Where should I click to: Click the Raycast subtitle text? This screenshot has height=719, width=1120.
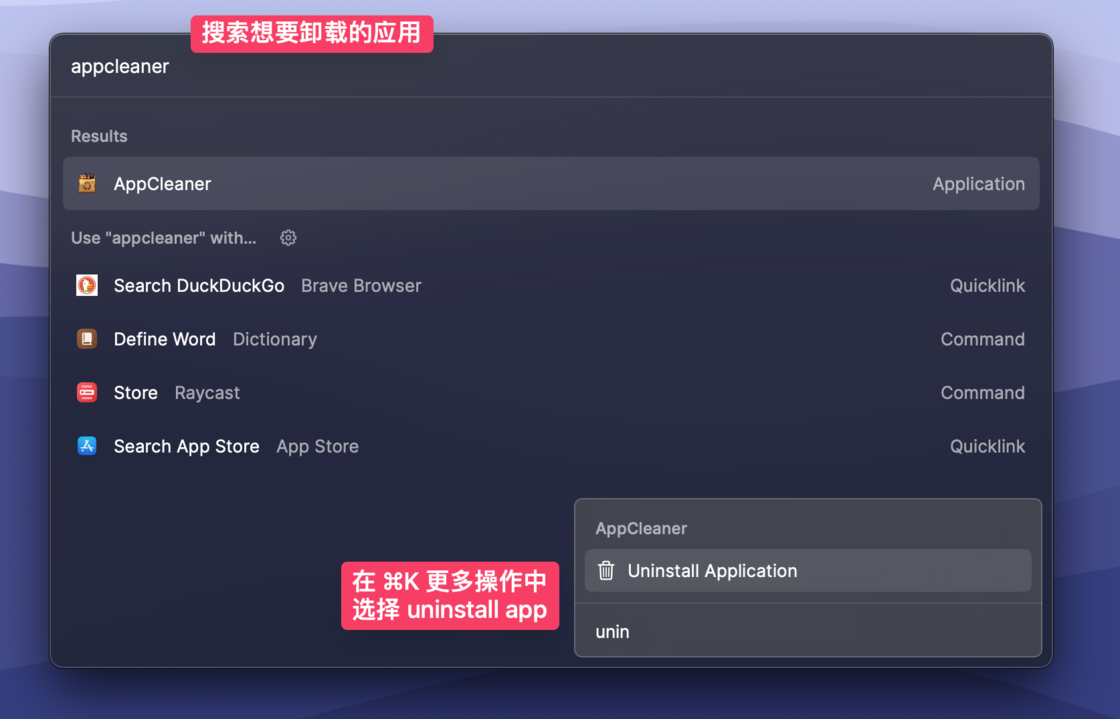click(x=207, y=393)
